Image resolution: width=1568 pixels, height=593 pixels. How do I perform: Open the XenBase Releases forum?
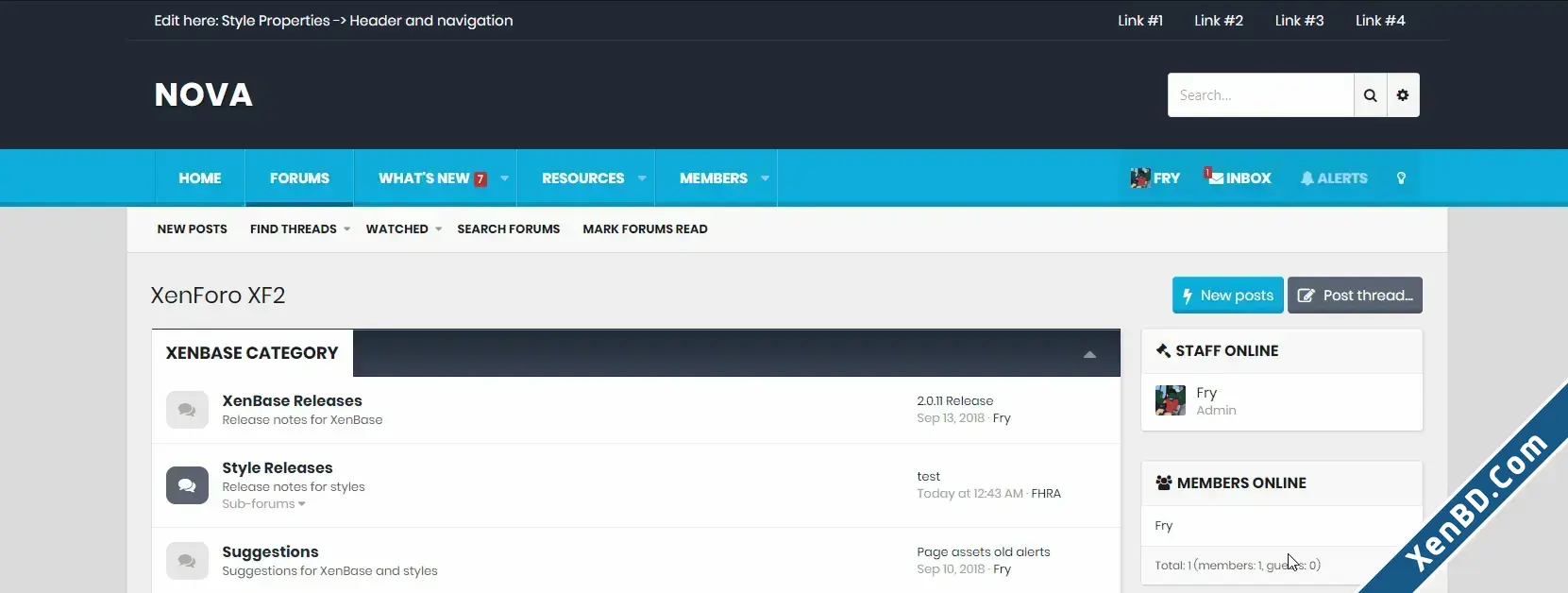293,401
